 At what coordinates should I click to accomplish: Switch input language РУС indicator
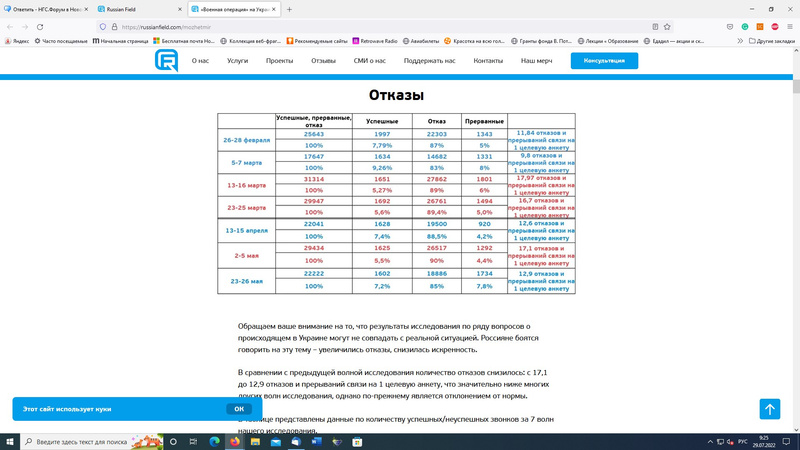(742, 442)
